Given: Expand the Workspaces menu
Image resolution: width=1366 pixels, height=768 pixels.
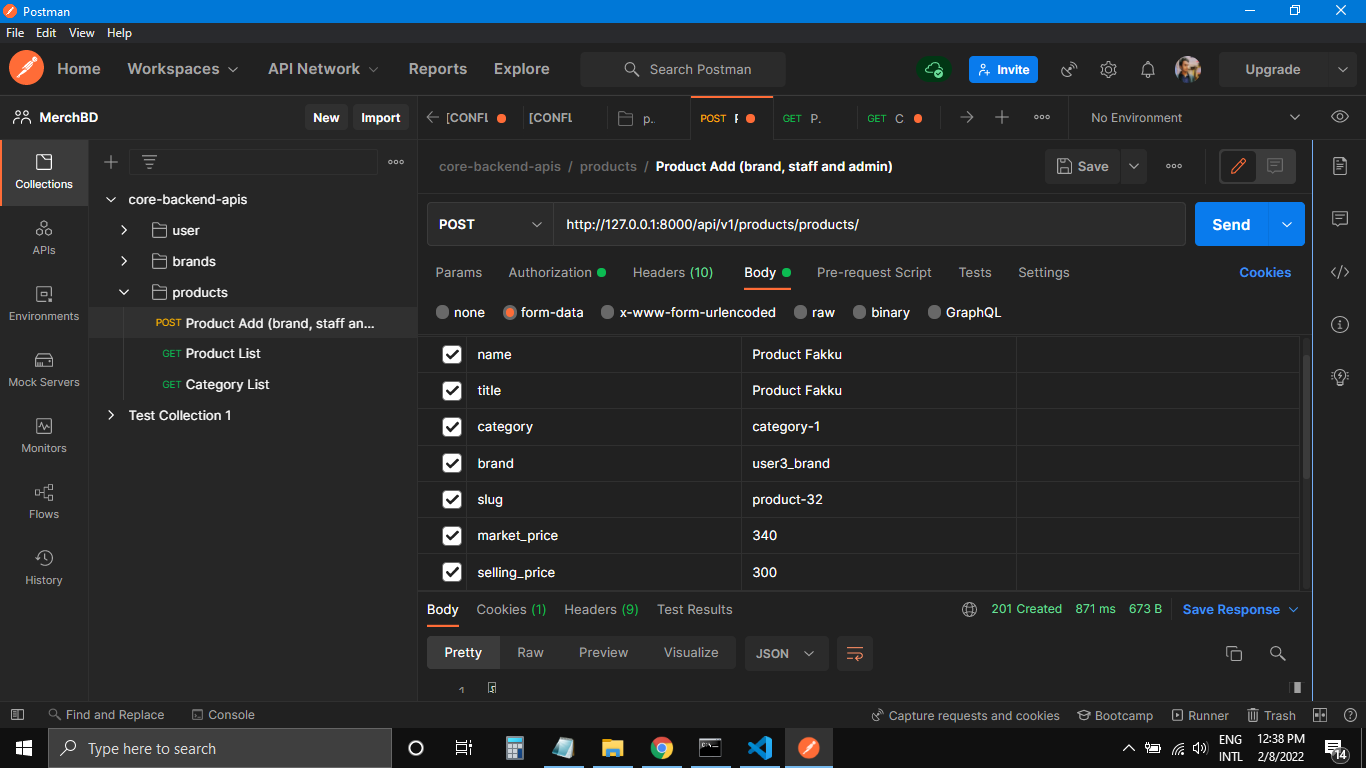Looking at the screenshot, I should [x=183, y=69].
